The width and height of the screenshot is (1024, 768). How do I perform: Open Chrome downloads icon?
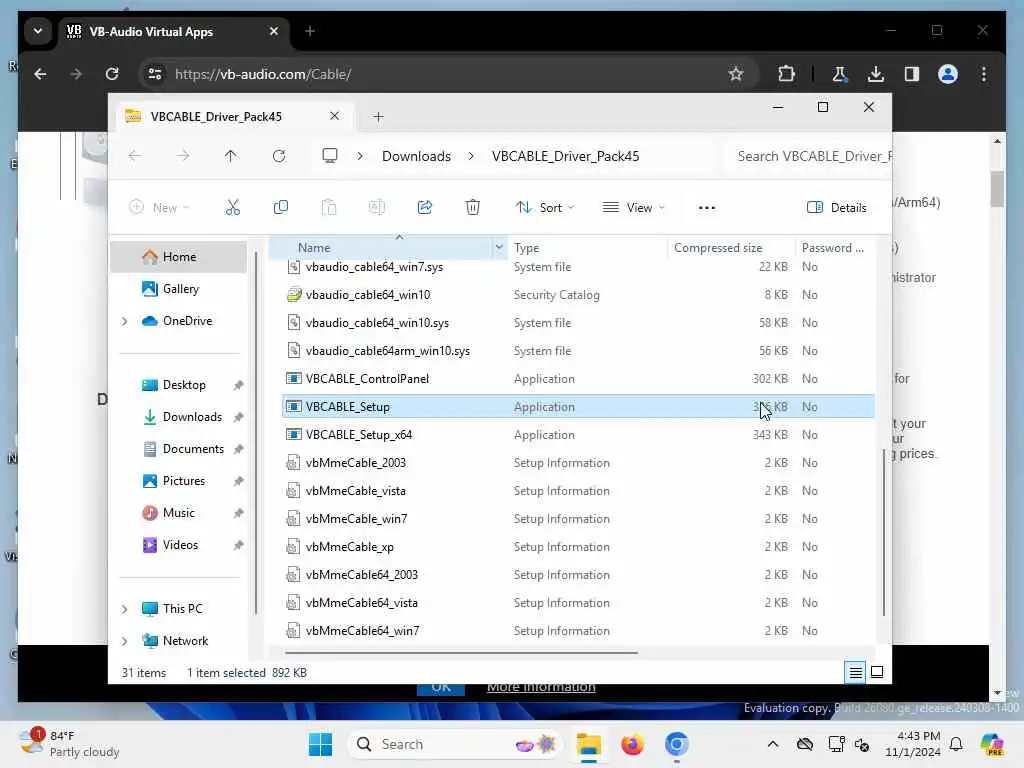click(876, 74)
